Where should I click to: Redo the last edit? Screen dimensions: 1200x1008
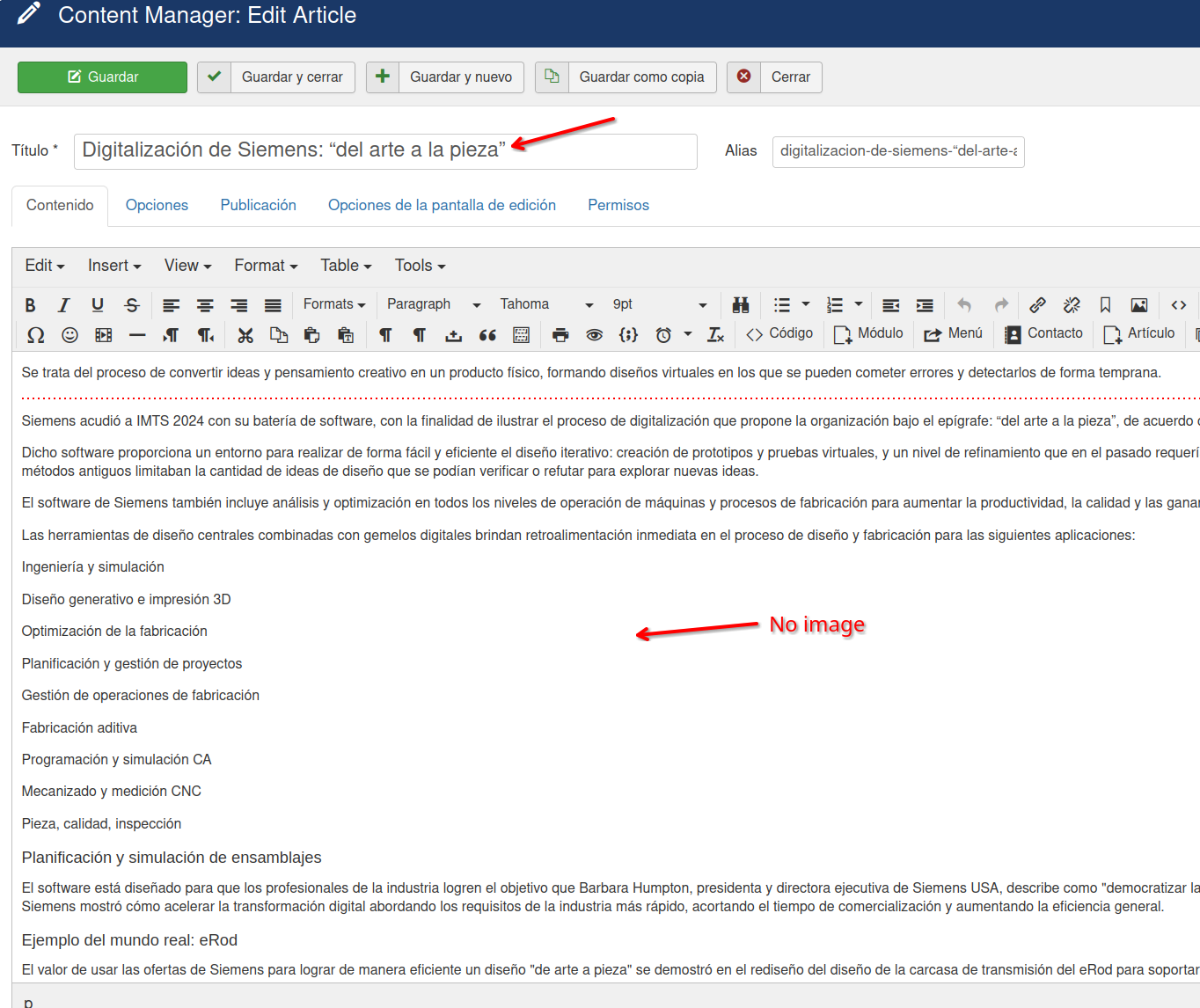(1001, 305)
